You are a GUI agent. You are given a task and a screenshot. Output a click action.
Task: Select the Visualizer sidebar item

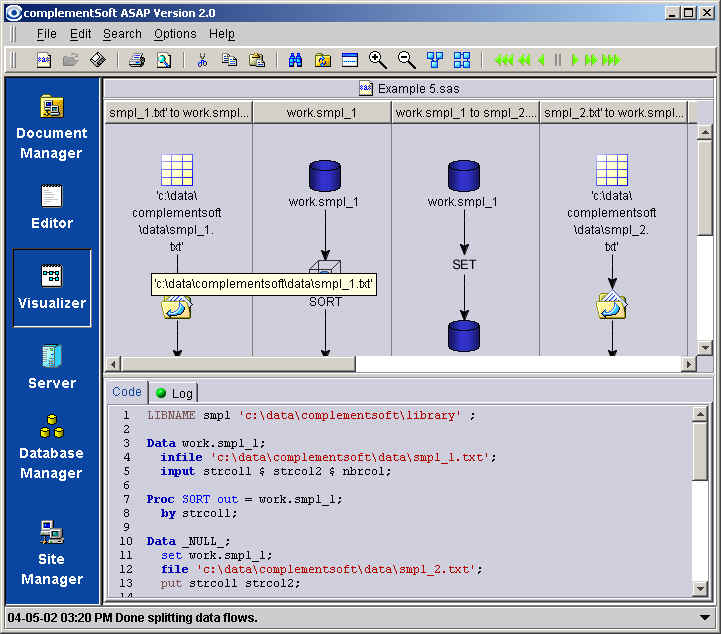[52, 288]
